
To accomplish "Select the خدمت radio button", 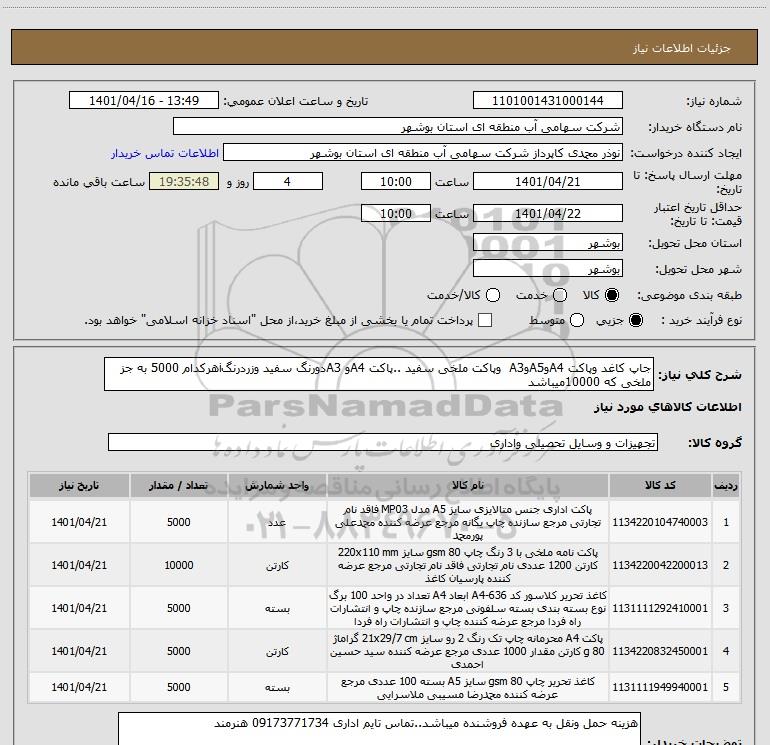I will tap(560, 295).
